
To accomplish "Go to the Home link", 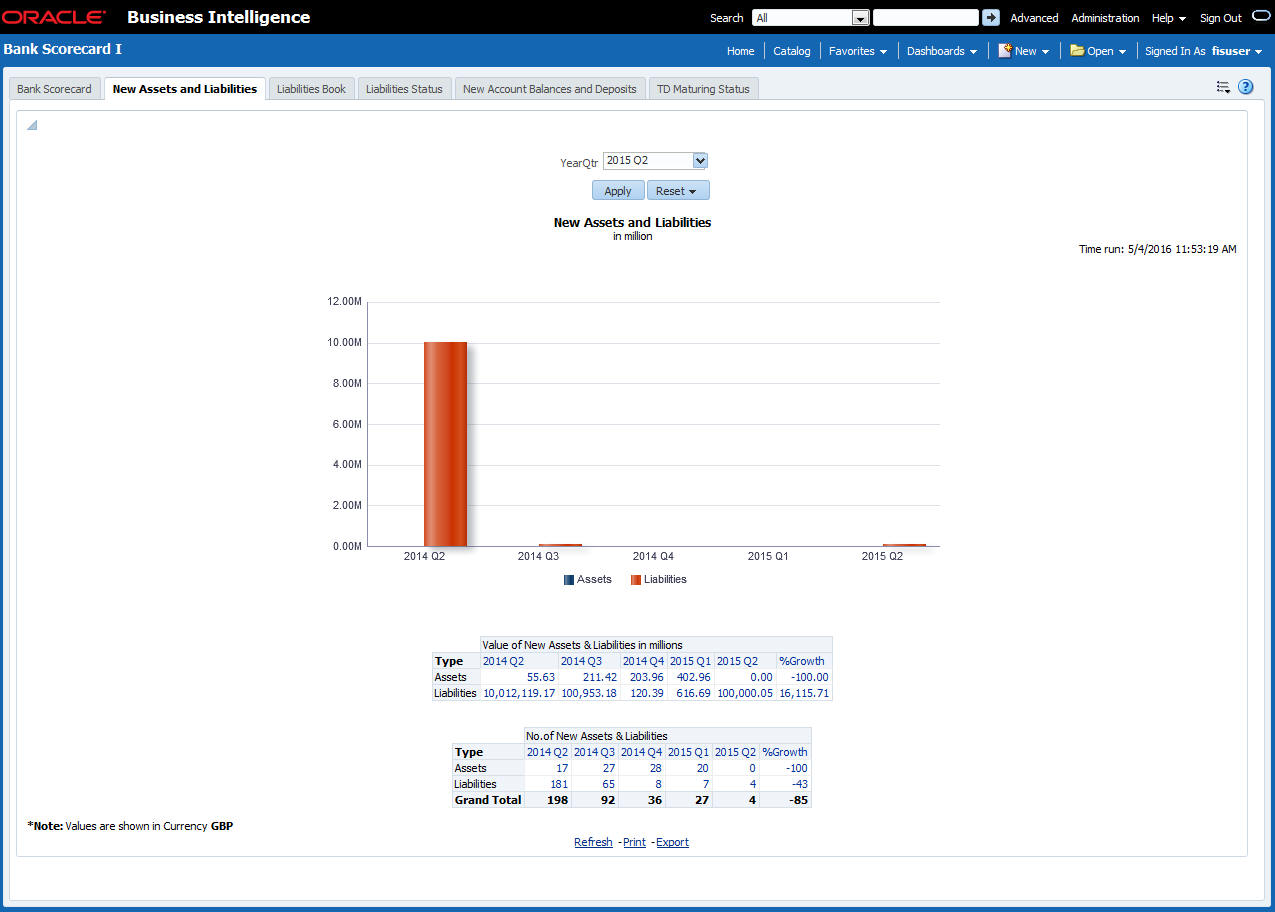I will [x=740, y=51].
